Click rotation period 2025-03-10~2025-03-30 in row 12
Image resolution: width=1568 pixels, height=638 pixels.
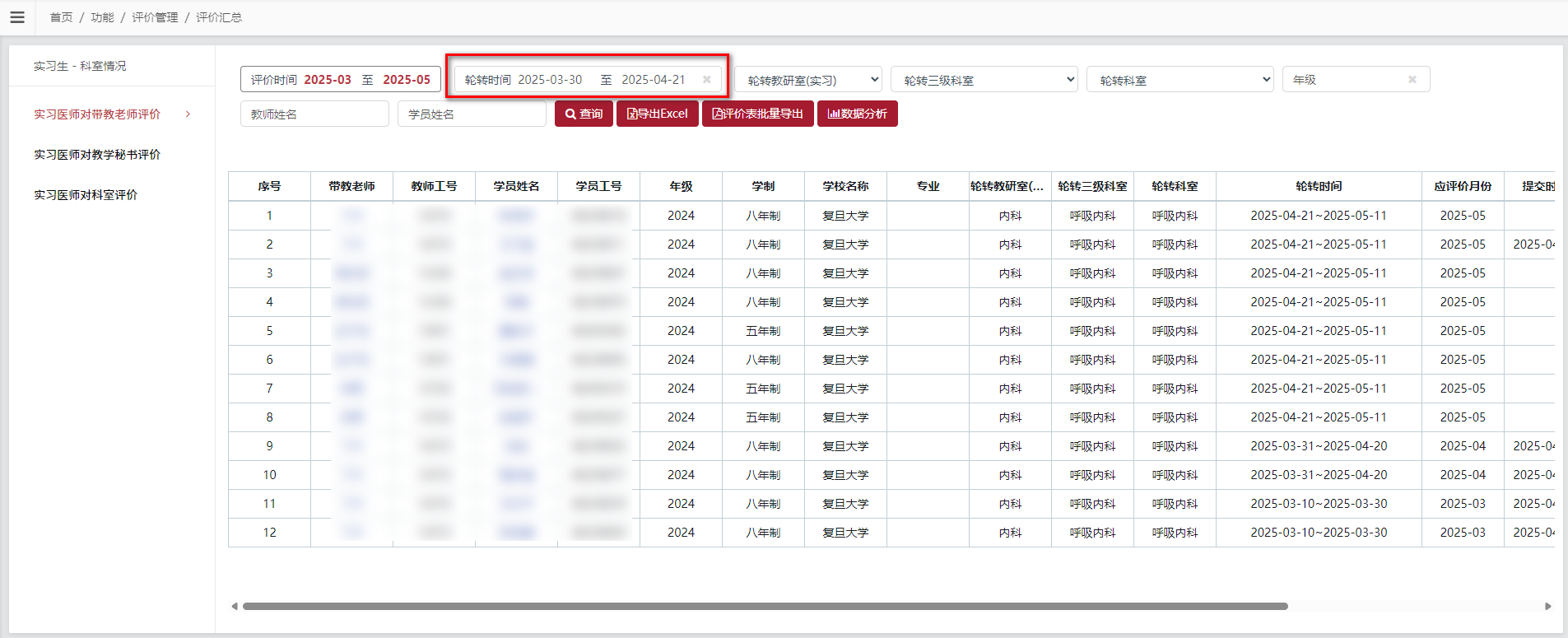pyautogui.click(x=1319, y=533)
